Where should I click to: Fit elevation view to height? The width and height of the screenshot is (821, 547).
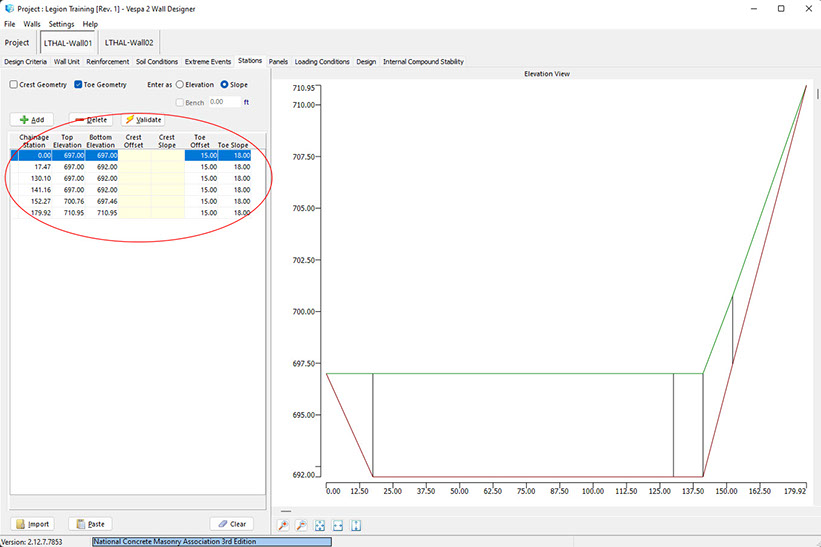(356, 525)
